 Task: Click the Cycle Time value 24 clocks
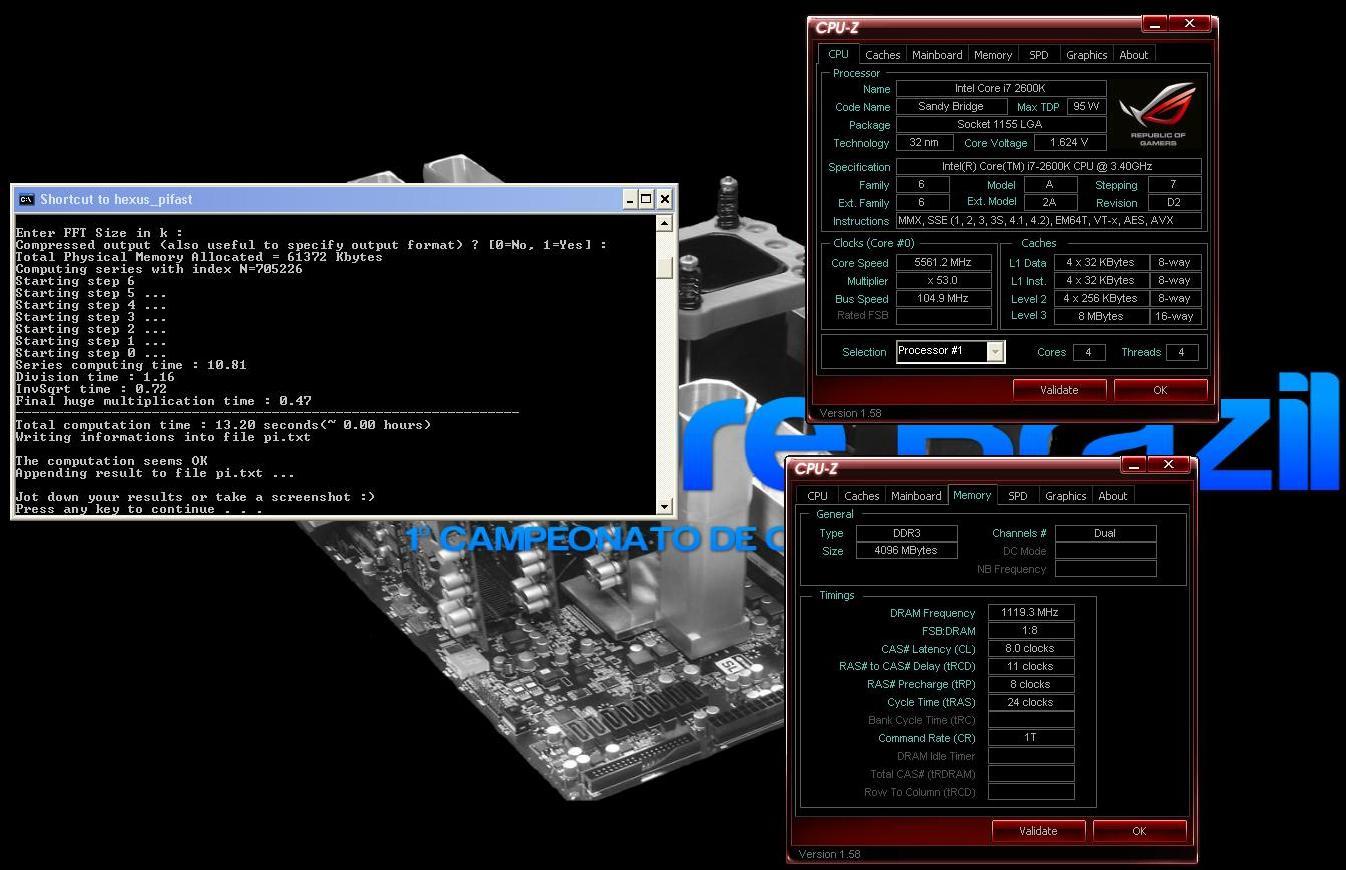(1031, 702)
